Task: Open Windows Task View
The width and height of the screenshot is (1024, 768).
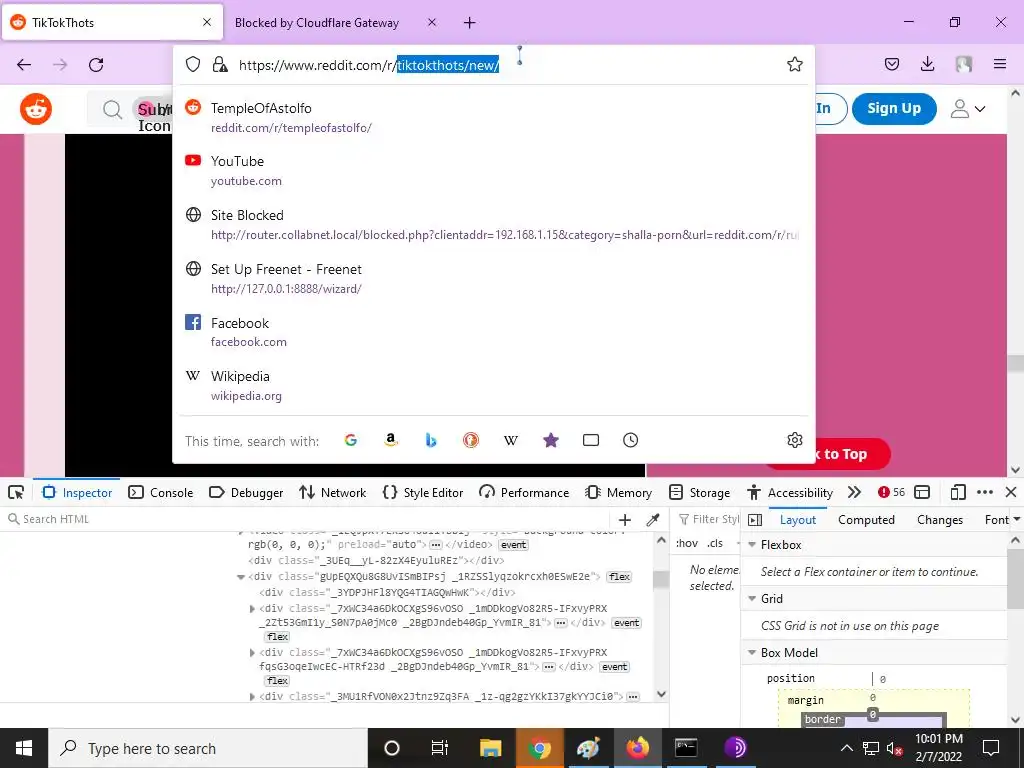Action: 440,748
